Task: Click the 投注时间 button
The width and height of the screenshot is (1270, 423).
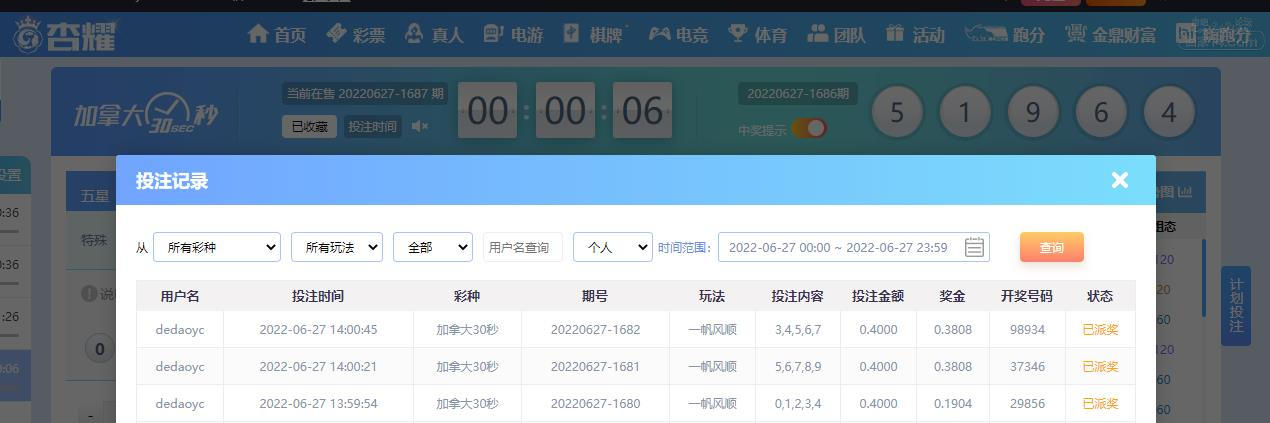Action: (x=373, y=127)
